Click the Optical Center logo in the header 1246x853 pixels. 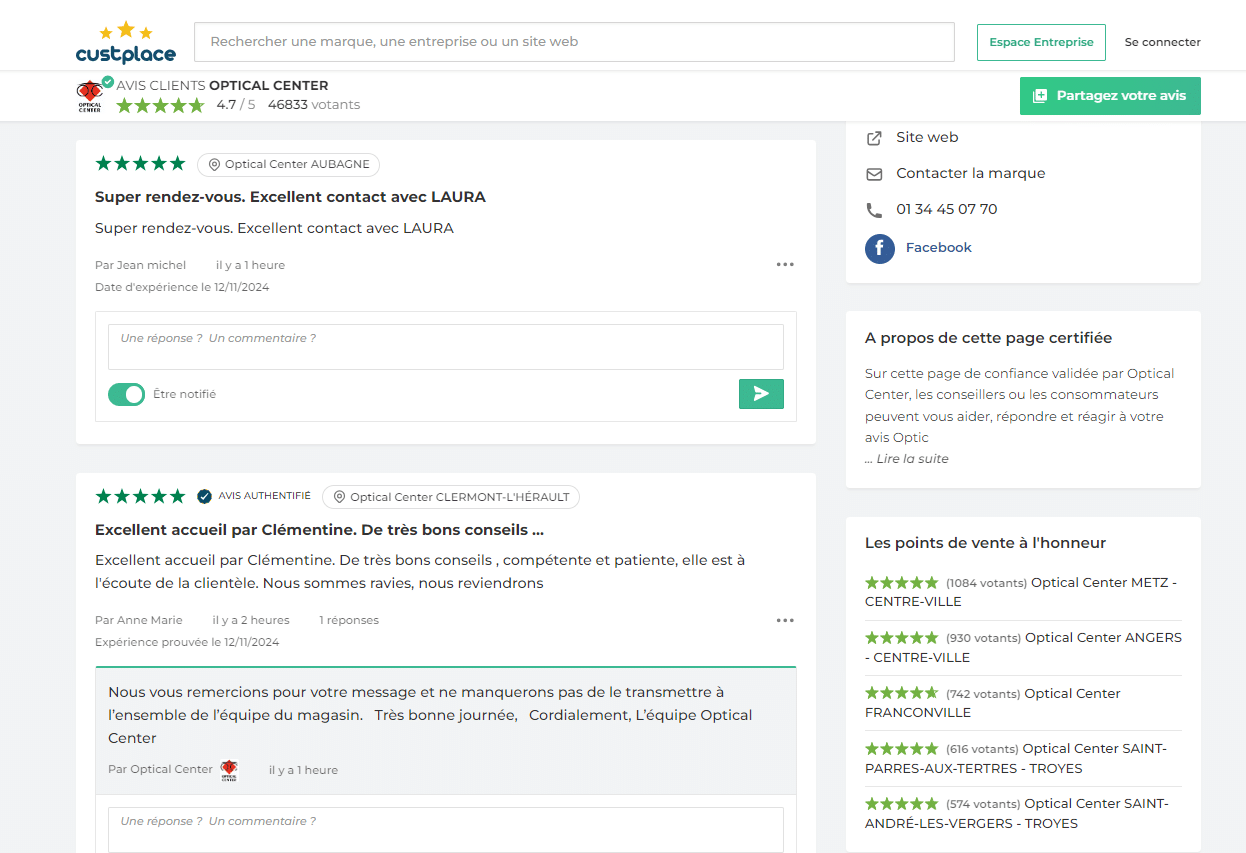click(x=90, y=94)
